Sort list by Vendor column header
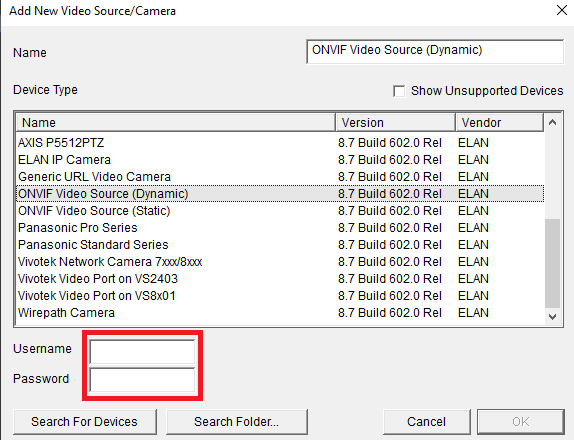Screen dimensions: 574x440 (x=500, y=123)
